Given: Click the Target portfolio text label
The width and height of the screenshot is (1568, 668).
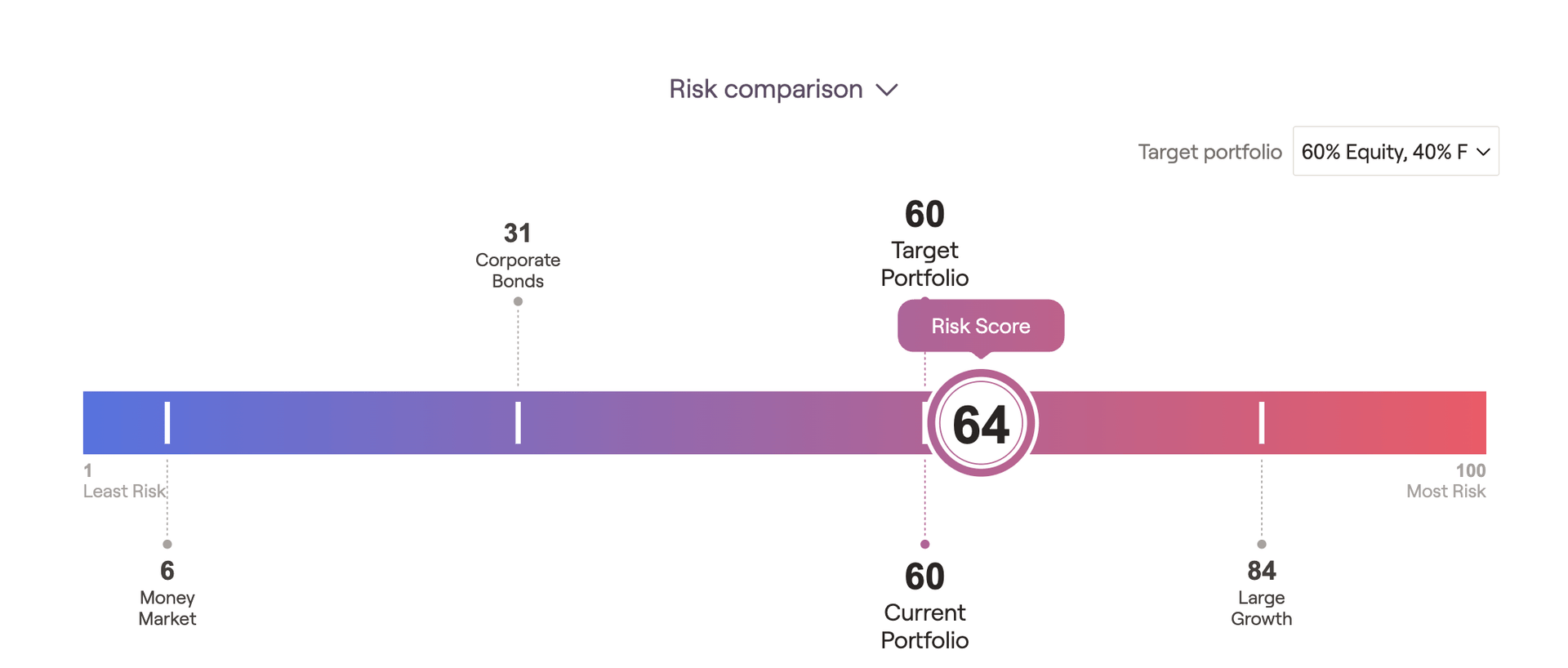Looking at the screenshot, I should tap(1209, 152).
